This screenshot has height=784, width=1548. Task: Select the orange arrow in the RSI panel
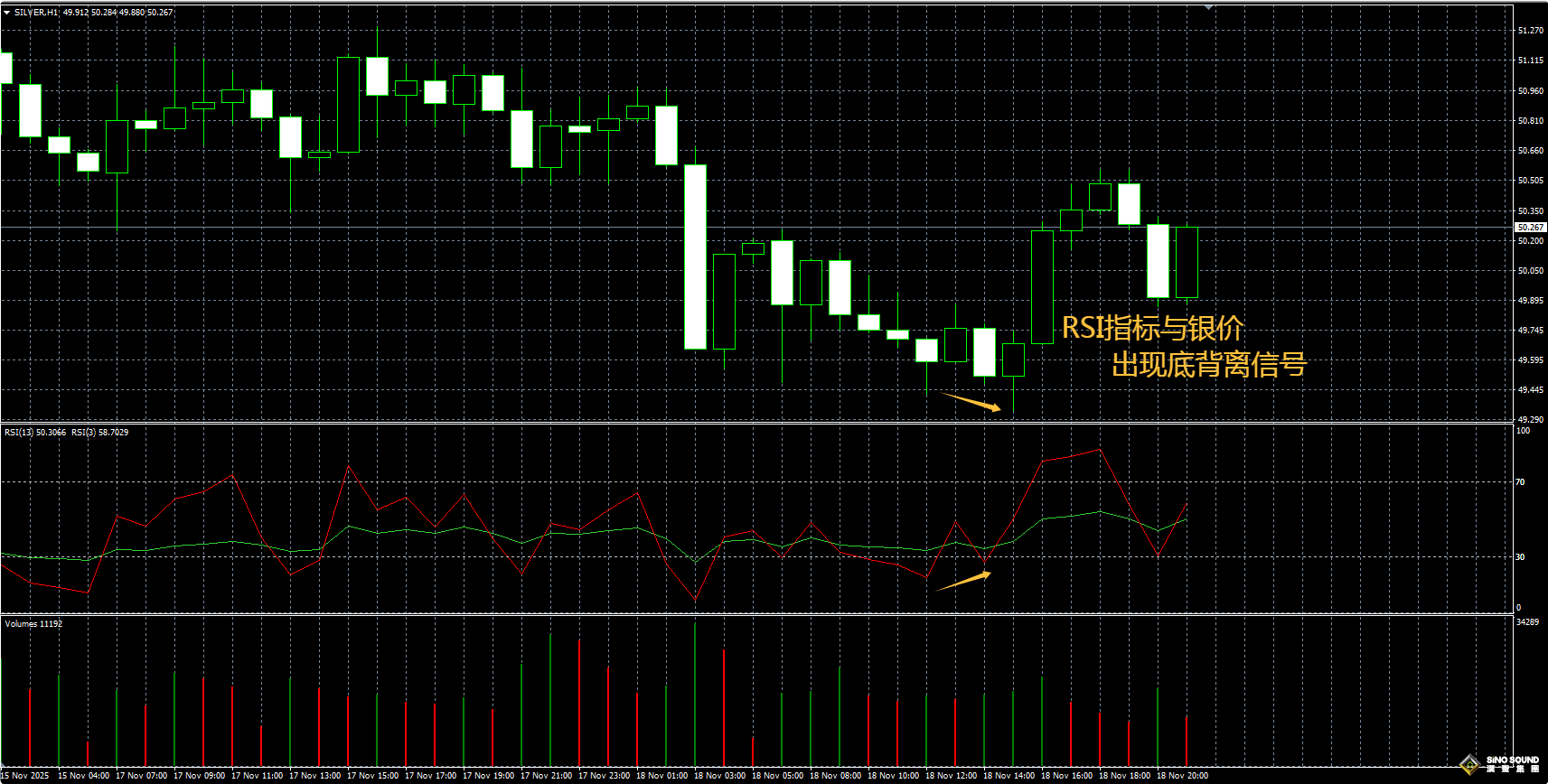click(x=964, y=581)
